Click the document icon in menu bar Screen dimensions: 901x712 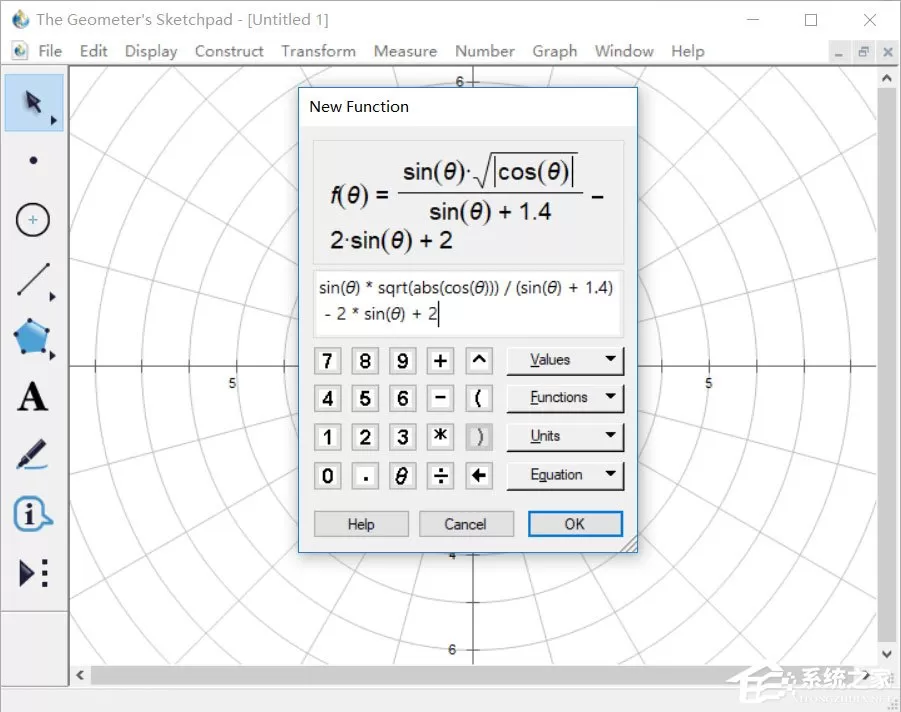pos(20,51)
